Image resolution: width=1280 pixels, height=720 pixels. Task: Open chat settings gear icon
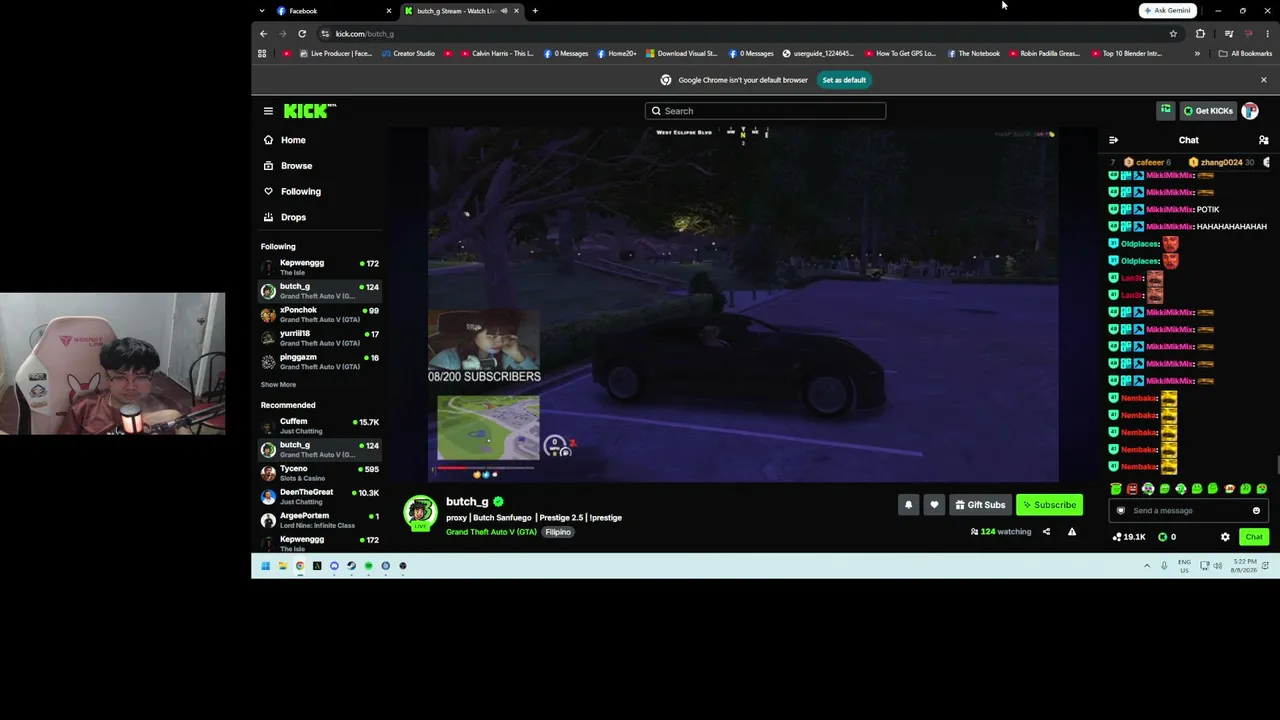(x=1225, y=537)
